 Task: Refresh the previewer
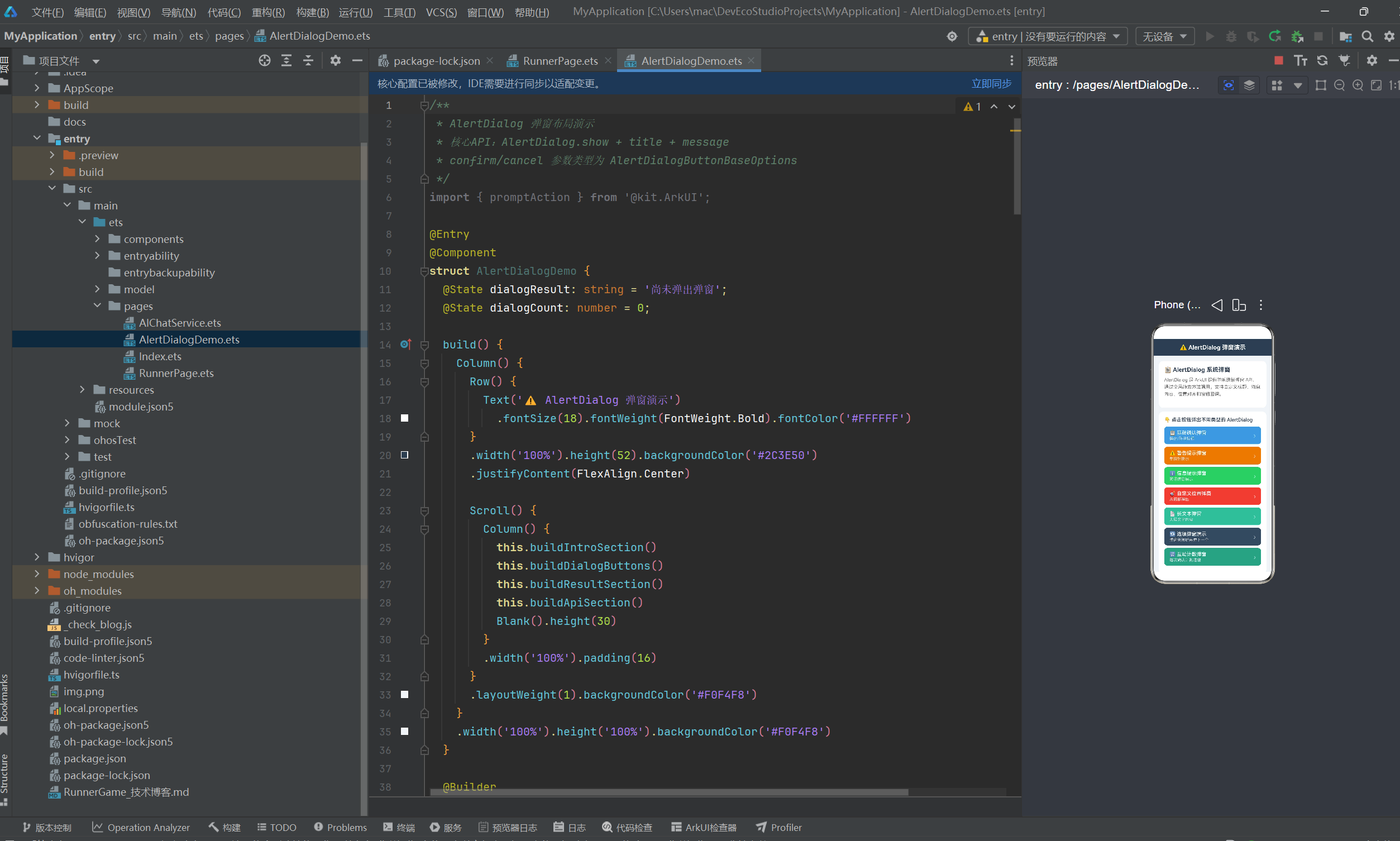tap(1322, 60)
